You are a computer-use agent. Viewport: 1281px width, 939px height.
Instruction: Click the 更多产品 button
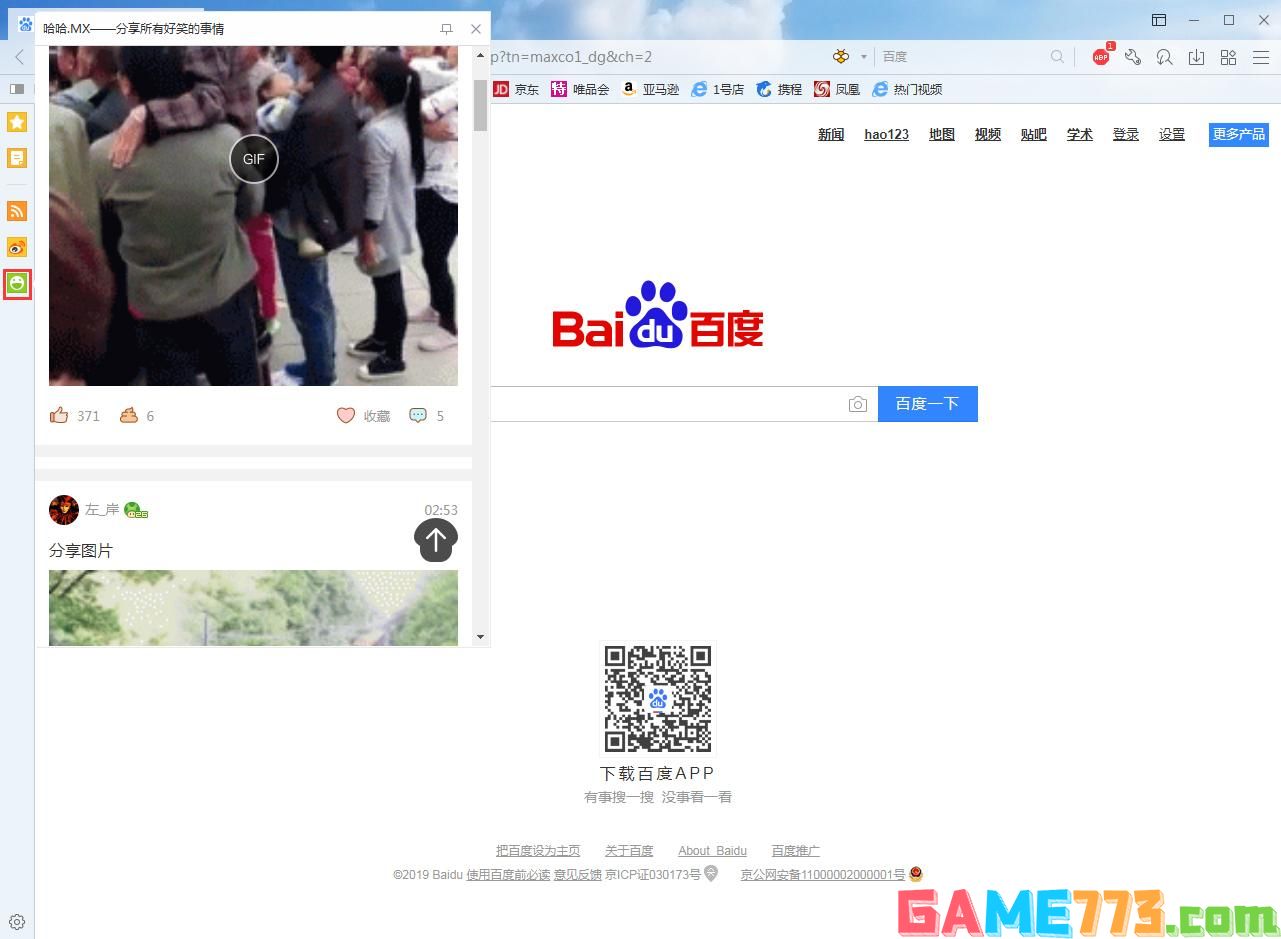tap(1239, 134)
